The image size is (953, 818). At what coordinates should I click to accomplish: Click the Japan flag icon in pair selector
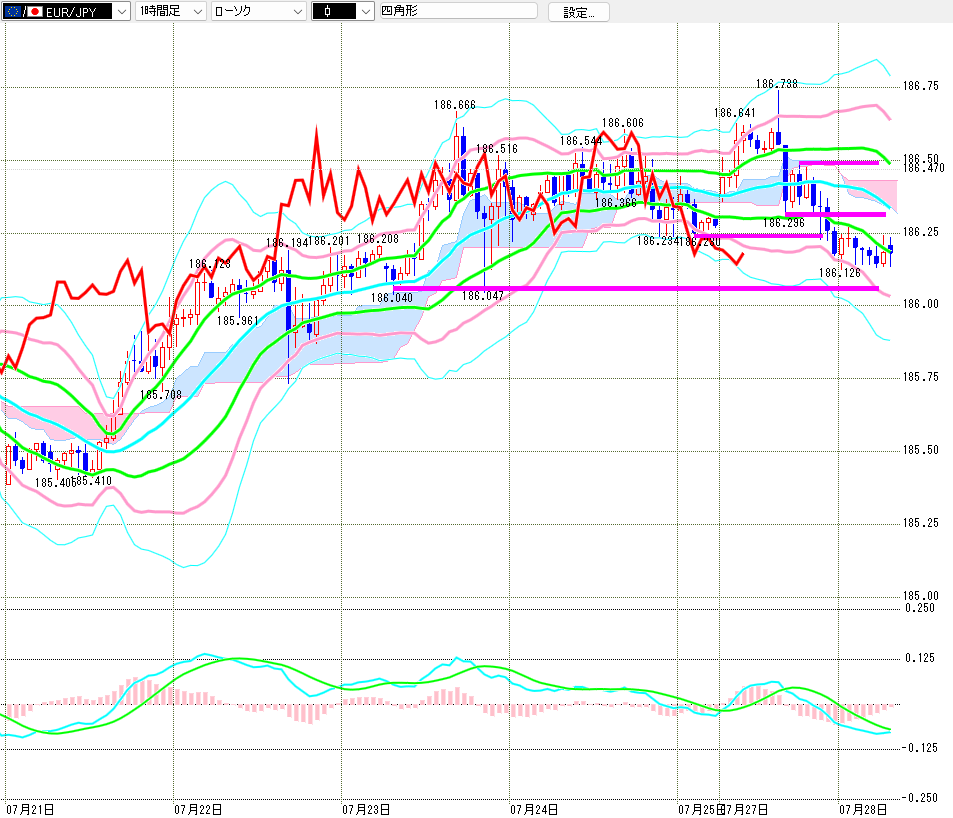pos(35,12)
